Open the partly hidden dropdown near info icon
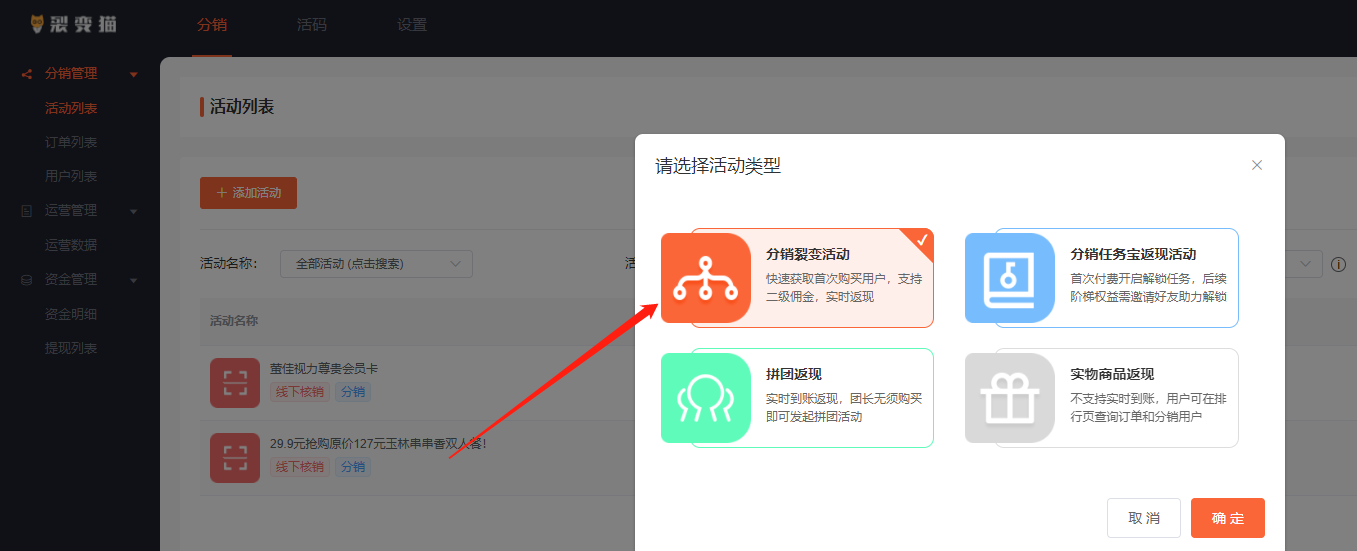This screenshot has height=551, width=1357. pos(1303,264)
